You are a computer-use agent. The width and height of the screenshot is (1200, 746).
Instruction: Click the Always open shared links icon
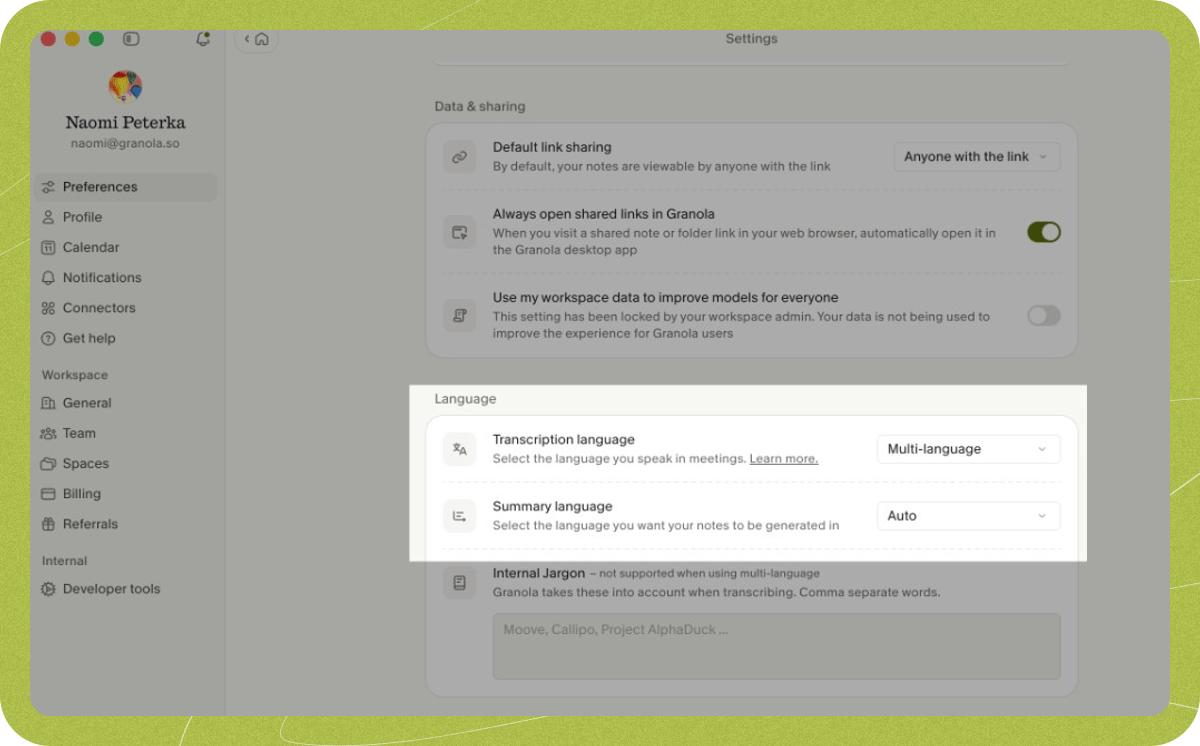click(460, 232)
